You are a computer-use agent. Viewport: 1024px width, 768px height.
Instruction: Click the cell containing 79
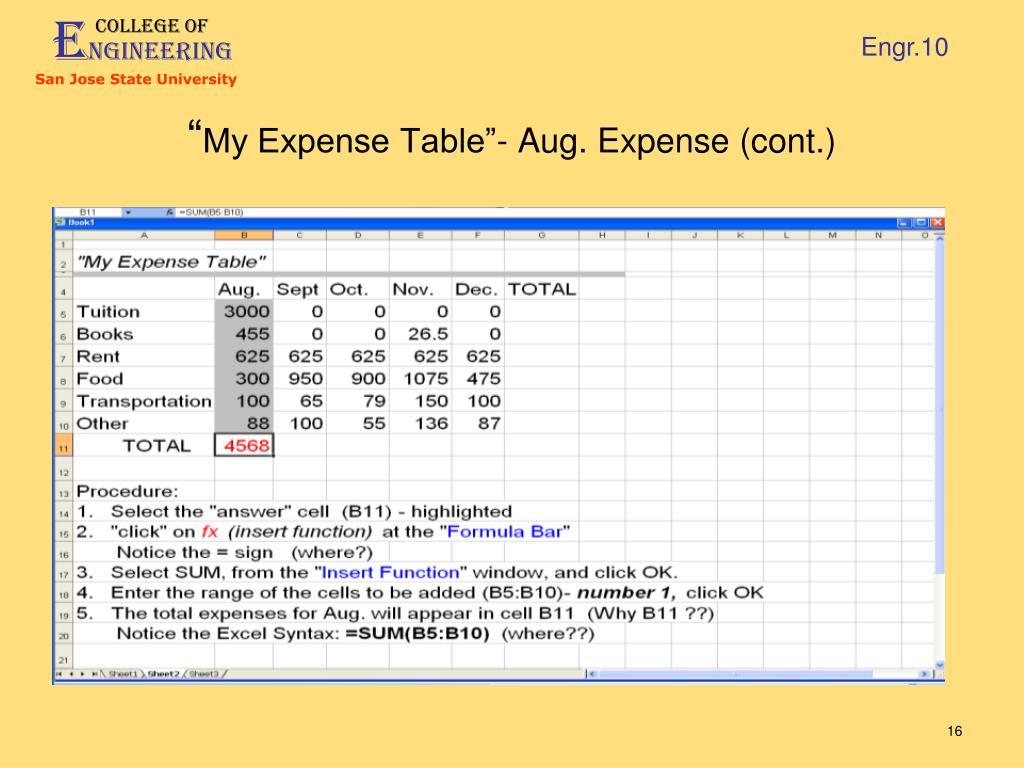(358, 401)
